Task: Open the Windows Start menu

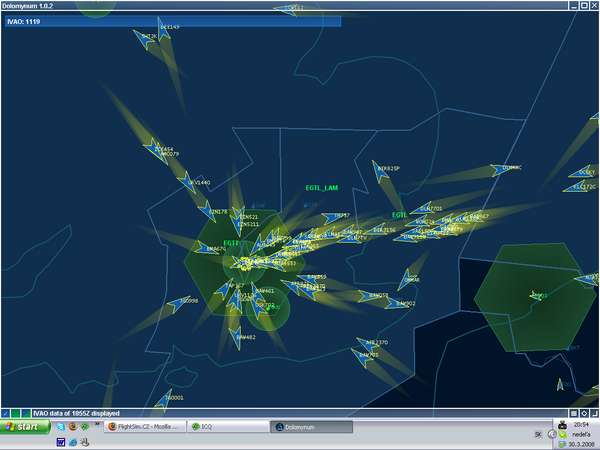Action: click(25, 427)
